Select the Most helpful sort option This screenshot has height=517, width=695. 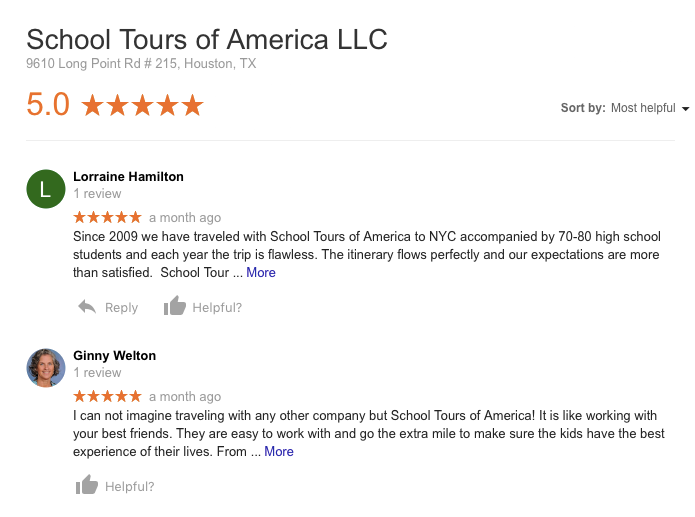[643, 108]
